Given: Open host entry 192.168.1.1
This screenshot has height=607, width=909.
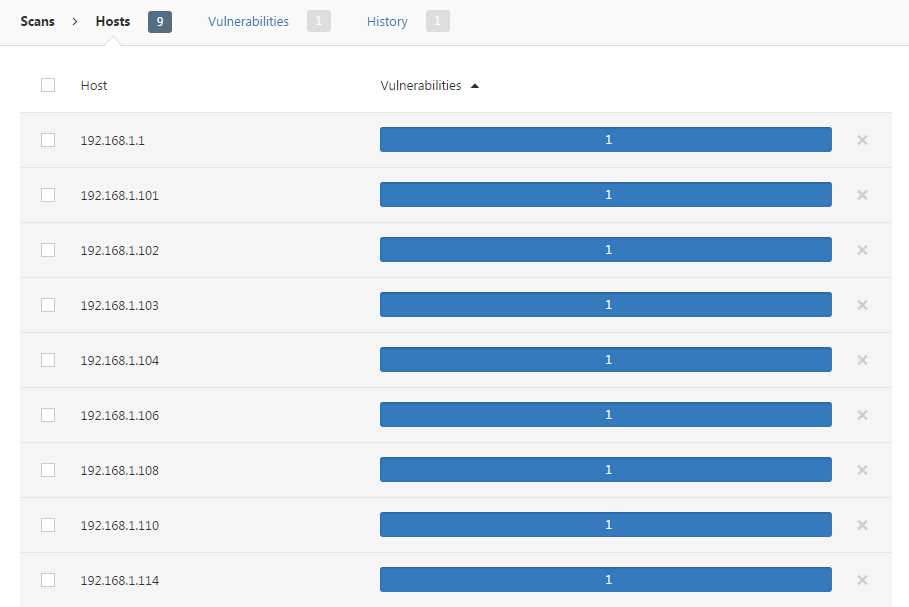Looking at the screenshot, I should [112, 140].
